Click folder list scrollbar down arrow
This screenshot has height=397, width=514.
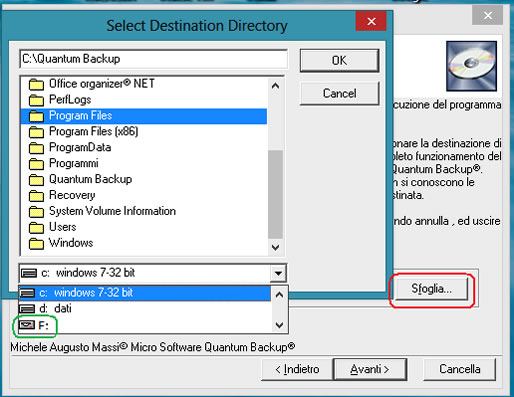coord(275,248)
